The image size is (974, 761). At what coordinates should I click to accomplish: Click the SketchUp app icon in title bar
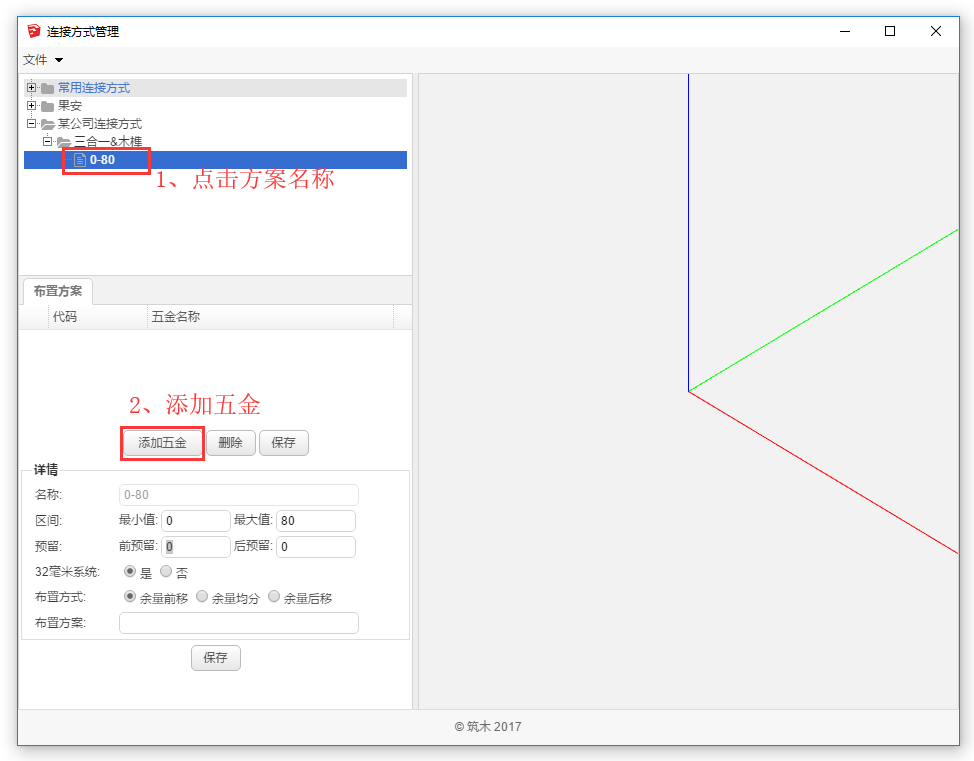(x=34, y=31)
